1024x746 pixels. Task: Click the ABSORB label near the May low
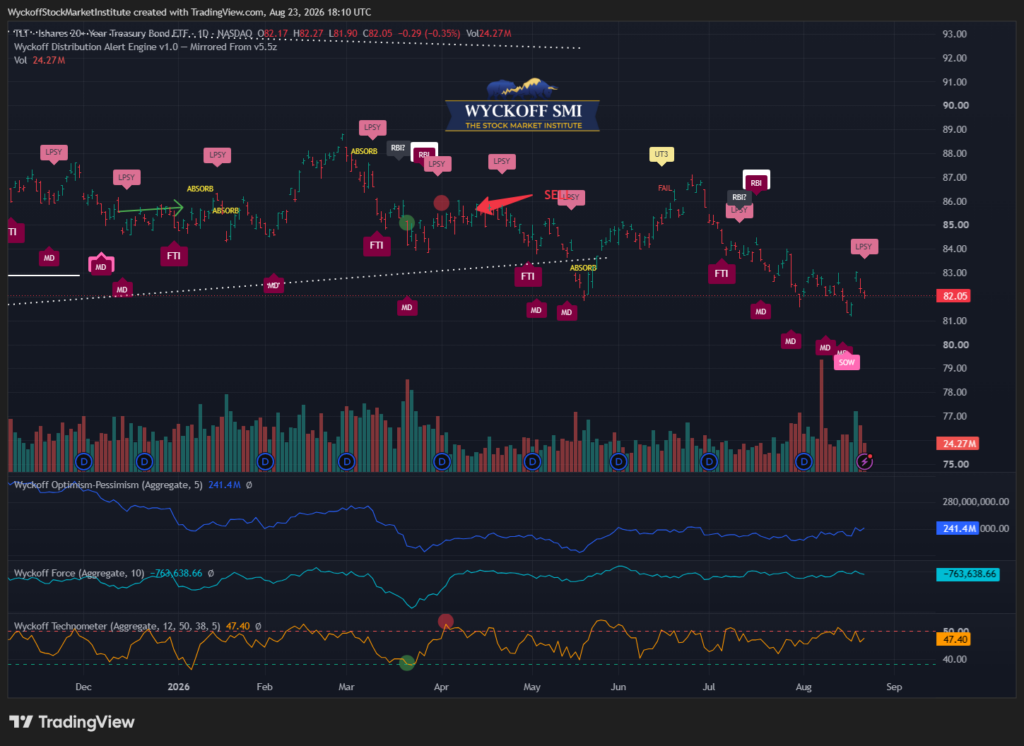(583, 268)
